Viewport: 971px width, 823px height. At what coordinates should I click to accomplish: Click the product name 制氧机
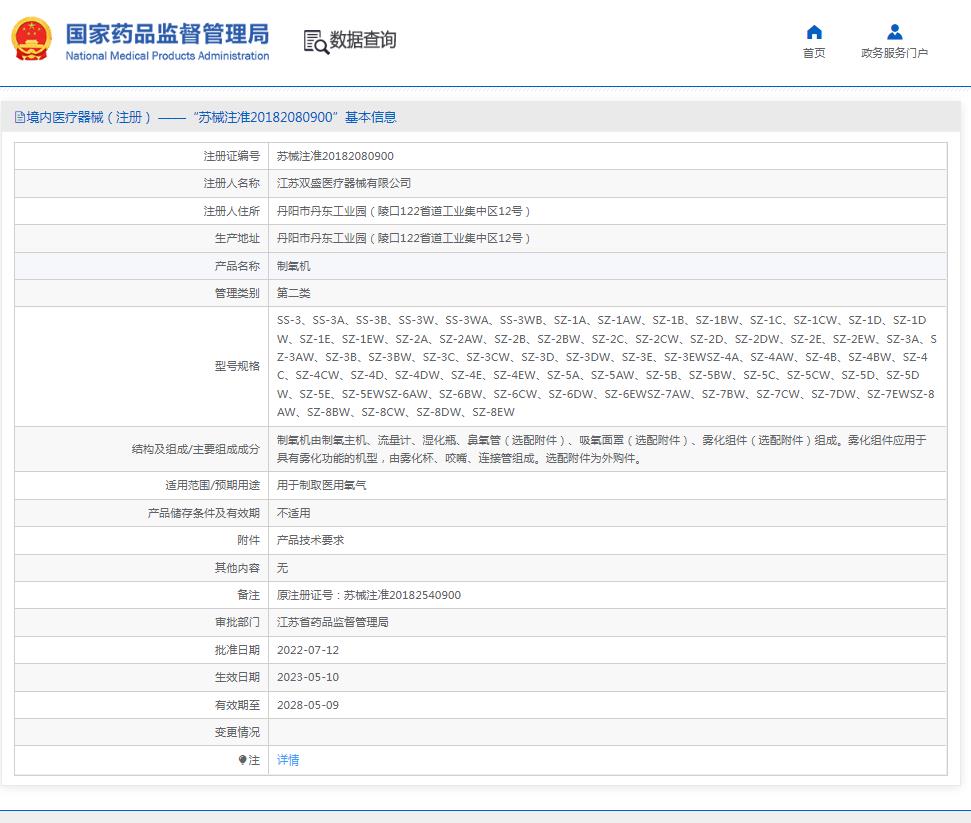click(x=294, y=267)
